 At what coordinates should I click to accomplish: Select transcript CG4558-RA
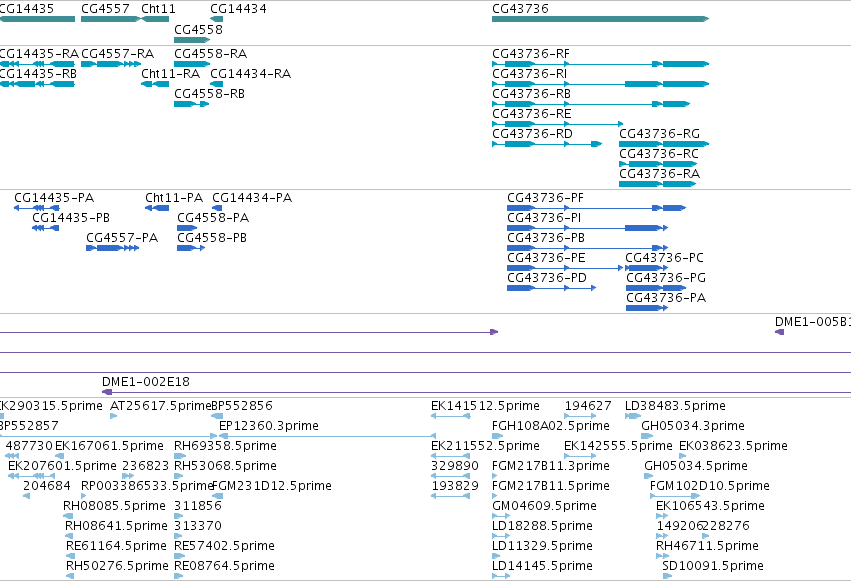pos(192,64)
